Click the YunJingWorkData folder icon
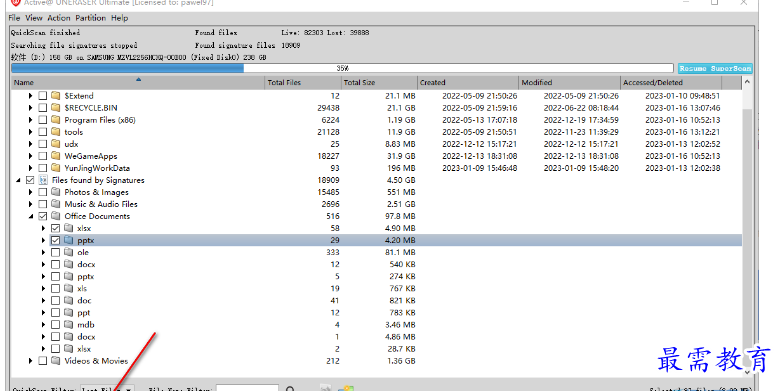779x391 pixels. (56, 168)
